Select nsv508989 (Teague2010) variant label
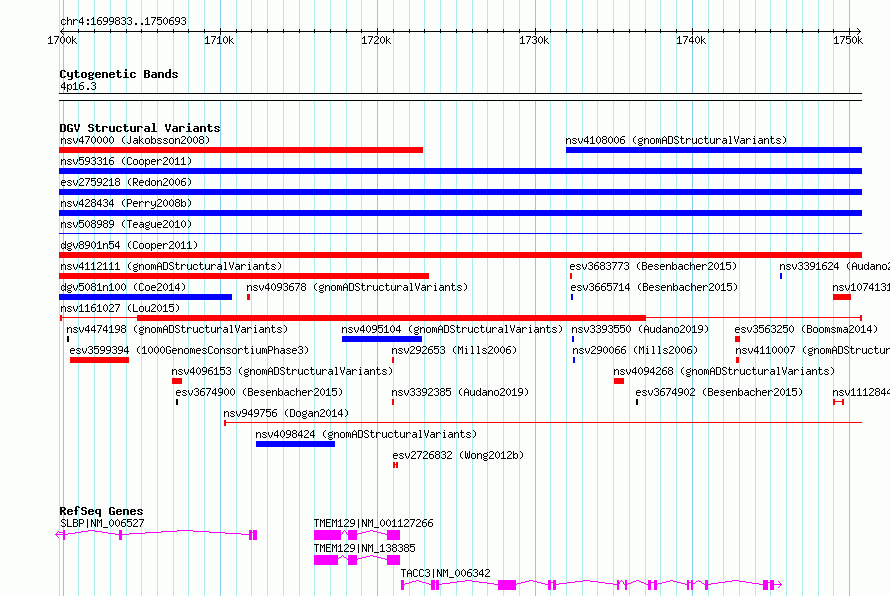The image size is (890, 596). pyautogui.click(x=126, y=224)
